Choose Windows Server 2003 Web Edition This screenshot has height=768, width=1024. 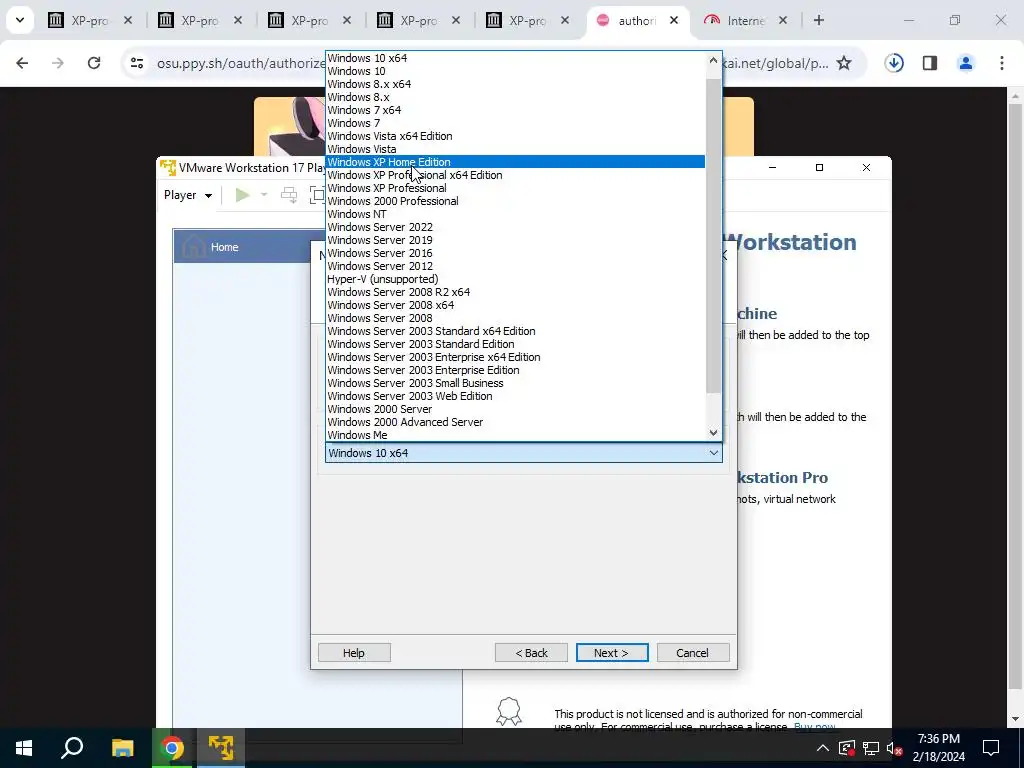(x=515, y=396)
